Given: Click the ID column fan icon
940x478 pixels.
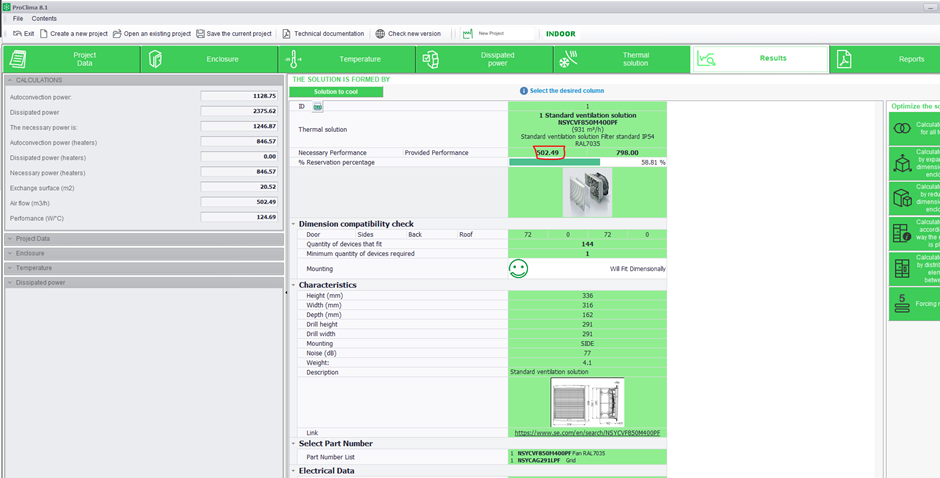Looking at the screenshot, I should click(x=318, y=106).
